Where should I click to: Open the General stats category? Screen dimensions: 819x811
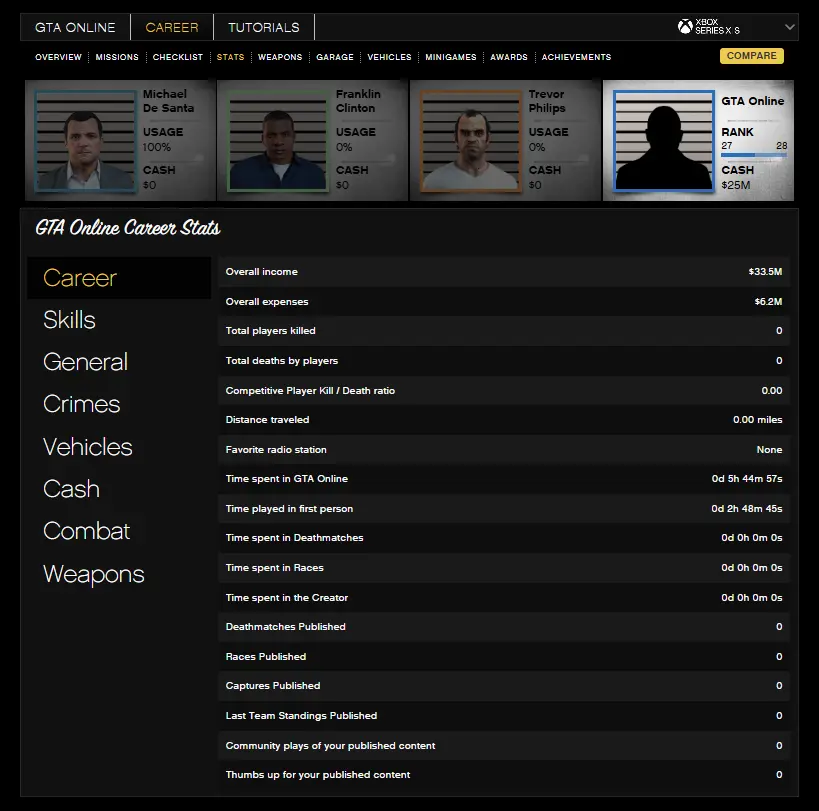pyautogui.click(x=86, y=362)
